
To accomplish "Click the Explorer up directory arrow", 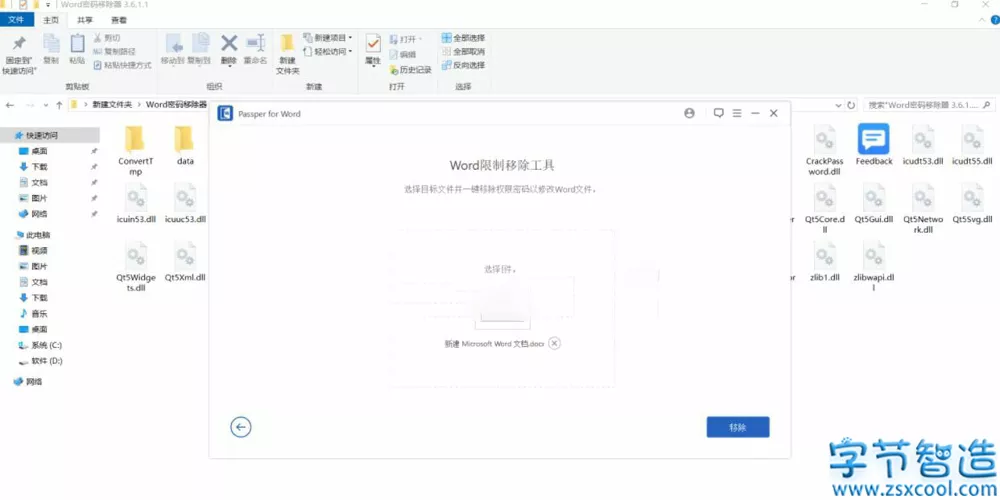I will tap(59, 105).
